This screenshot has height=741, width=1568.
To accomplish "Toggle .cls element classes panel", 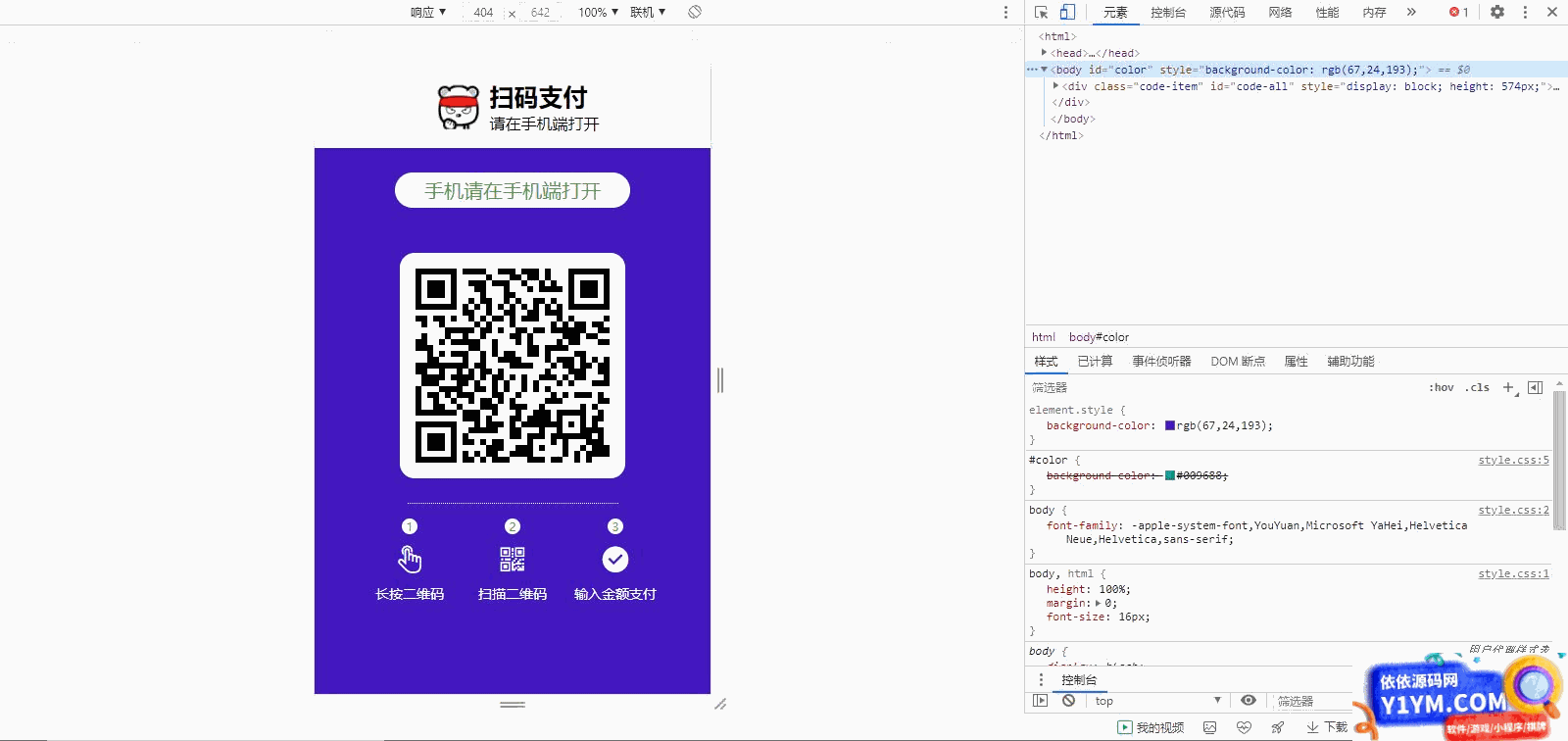I will 1478,387.
